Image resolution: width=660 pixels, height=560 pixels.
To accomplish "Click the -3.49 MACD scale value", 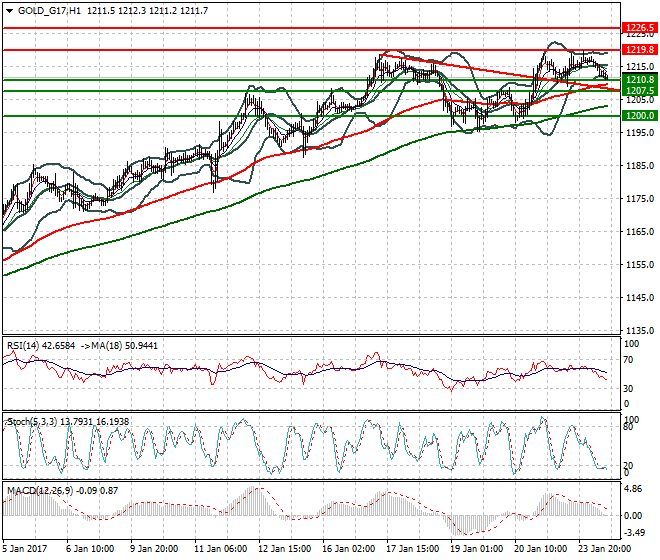I will click(634, 533).
